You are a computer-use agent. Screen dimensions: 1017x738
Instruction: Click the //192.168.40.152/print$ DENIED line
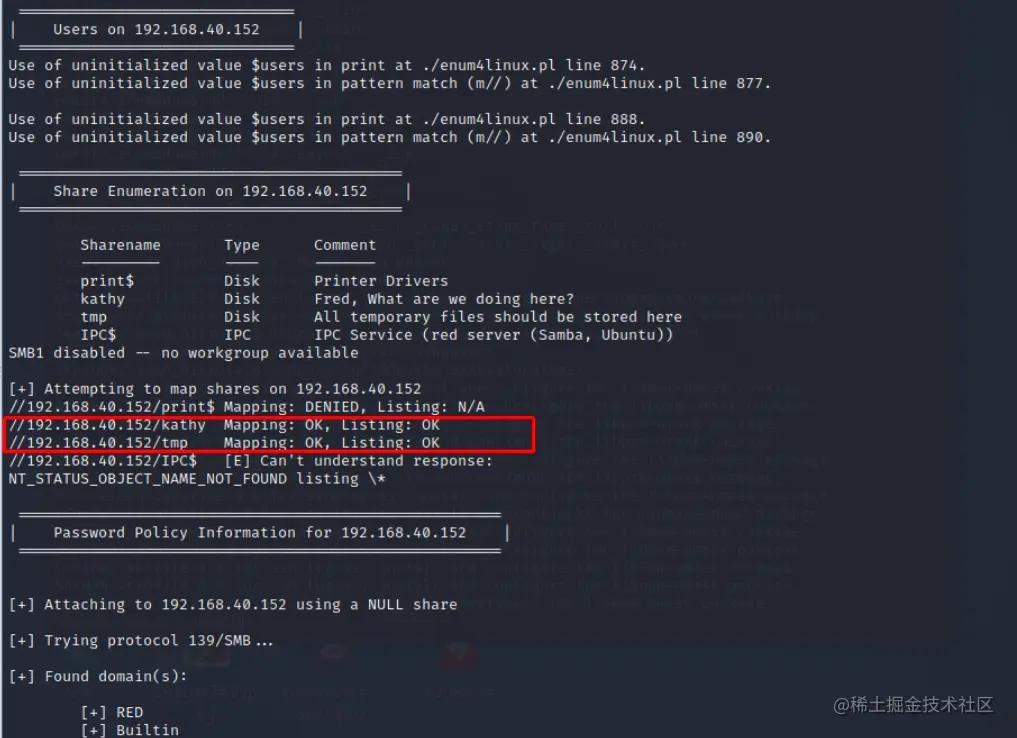pyautogui.click(x=246, y=407)
